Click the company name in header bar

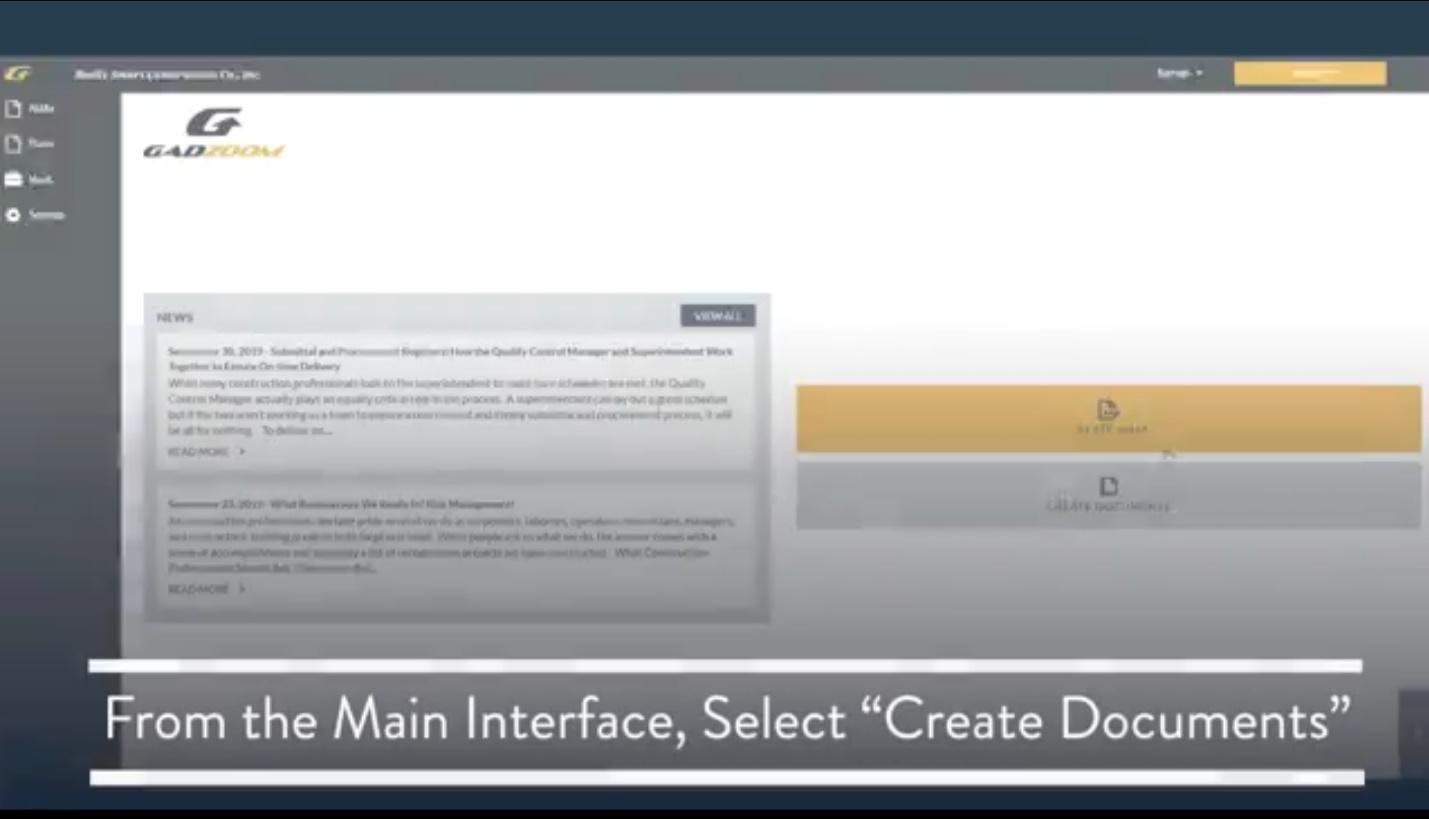(x=167, y=75)
